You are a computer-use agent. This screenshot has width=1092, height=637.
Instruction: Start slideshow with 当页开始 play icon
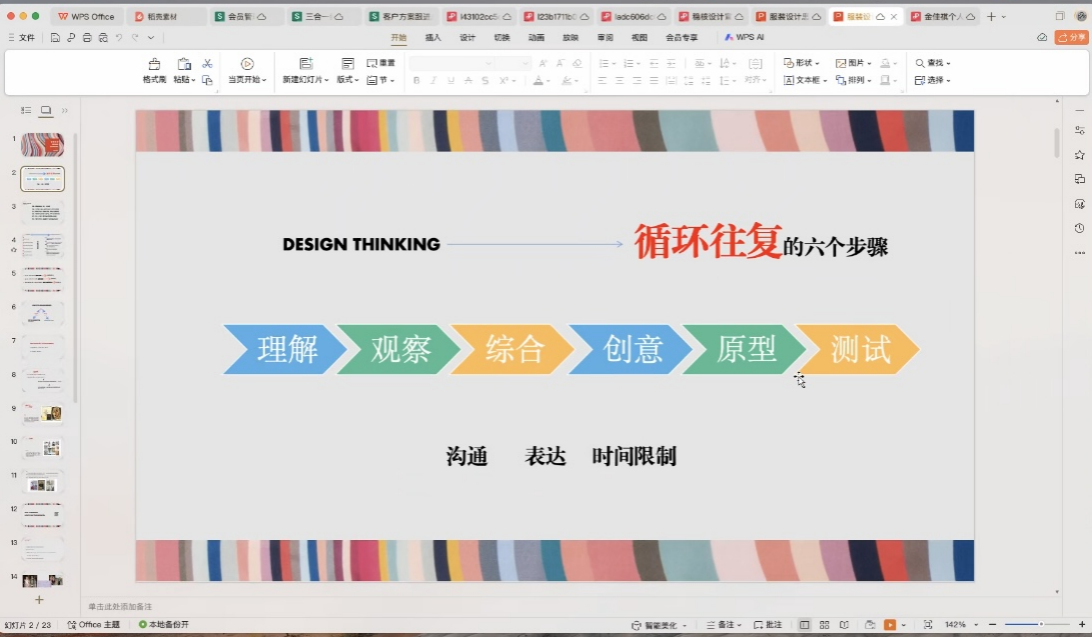(x=247, y=64)
